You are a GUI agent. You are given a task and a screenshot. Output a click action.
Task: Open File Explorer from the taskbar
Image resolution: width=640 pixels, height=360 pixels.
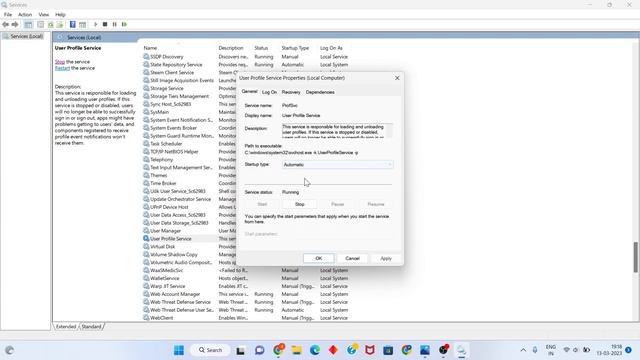pyautogui.click(x=296, y=350)
